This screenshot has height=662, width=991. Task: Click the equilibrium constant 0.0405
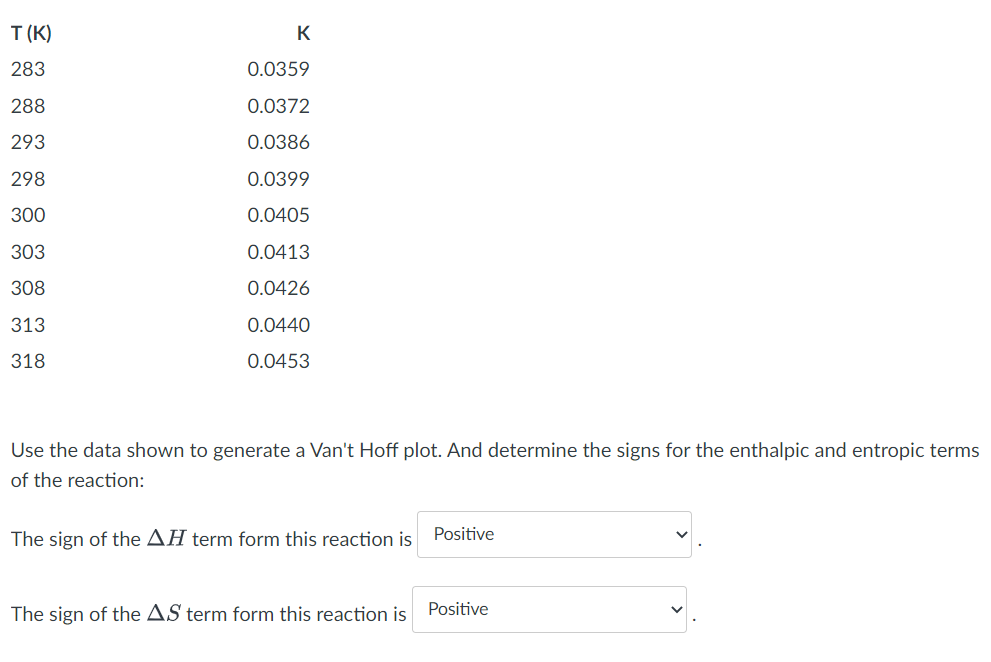[x=278, y=214]
